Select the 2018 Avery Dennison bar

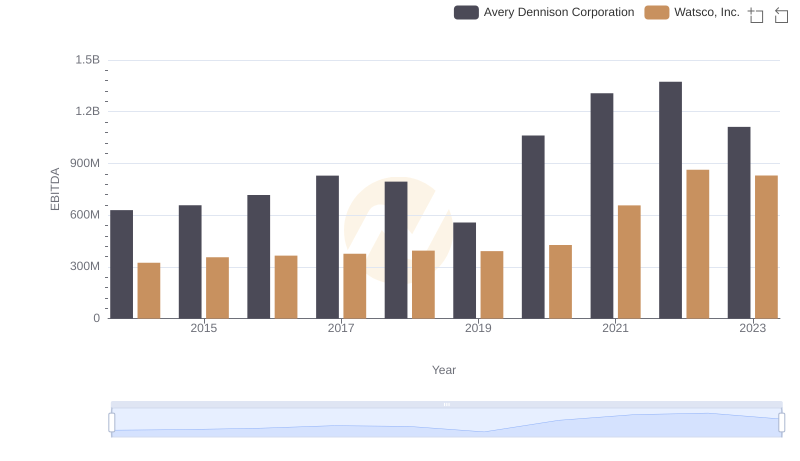click(396, 250)
